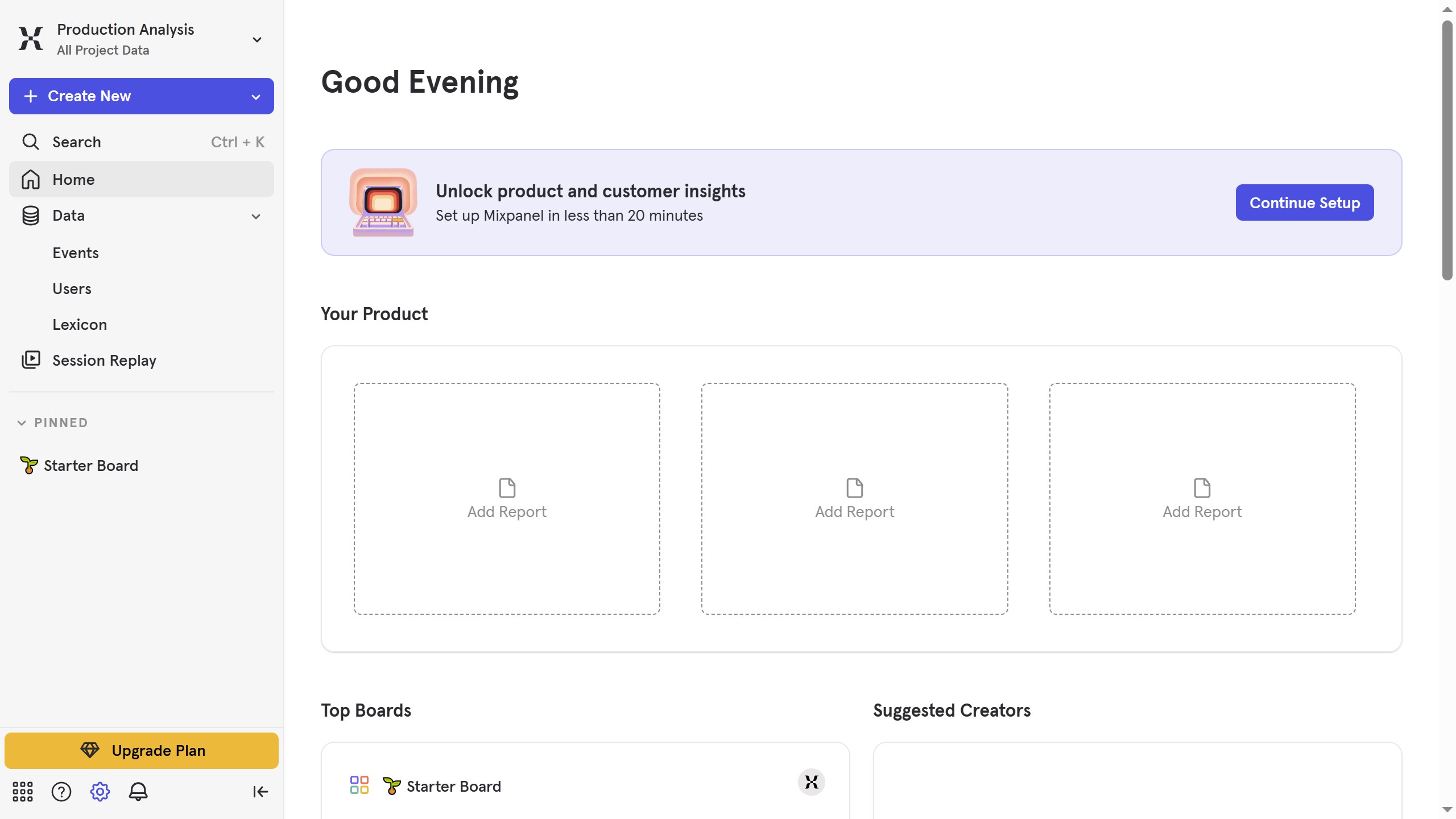The height and width of the screenshot is (819, 1456).
Task: Open Events under Data
Action: tap(76, 253)
